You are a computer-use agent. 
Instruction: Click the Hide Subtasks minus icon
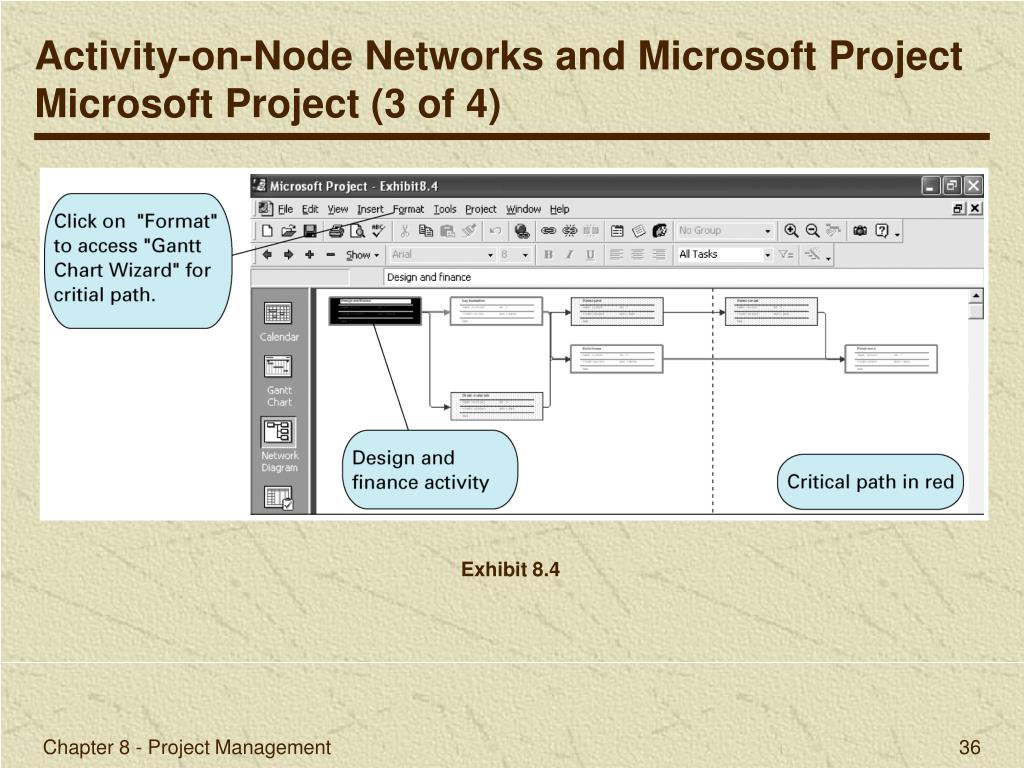[330, 255]
